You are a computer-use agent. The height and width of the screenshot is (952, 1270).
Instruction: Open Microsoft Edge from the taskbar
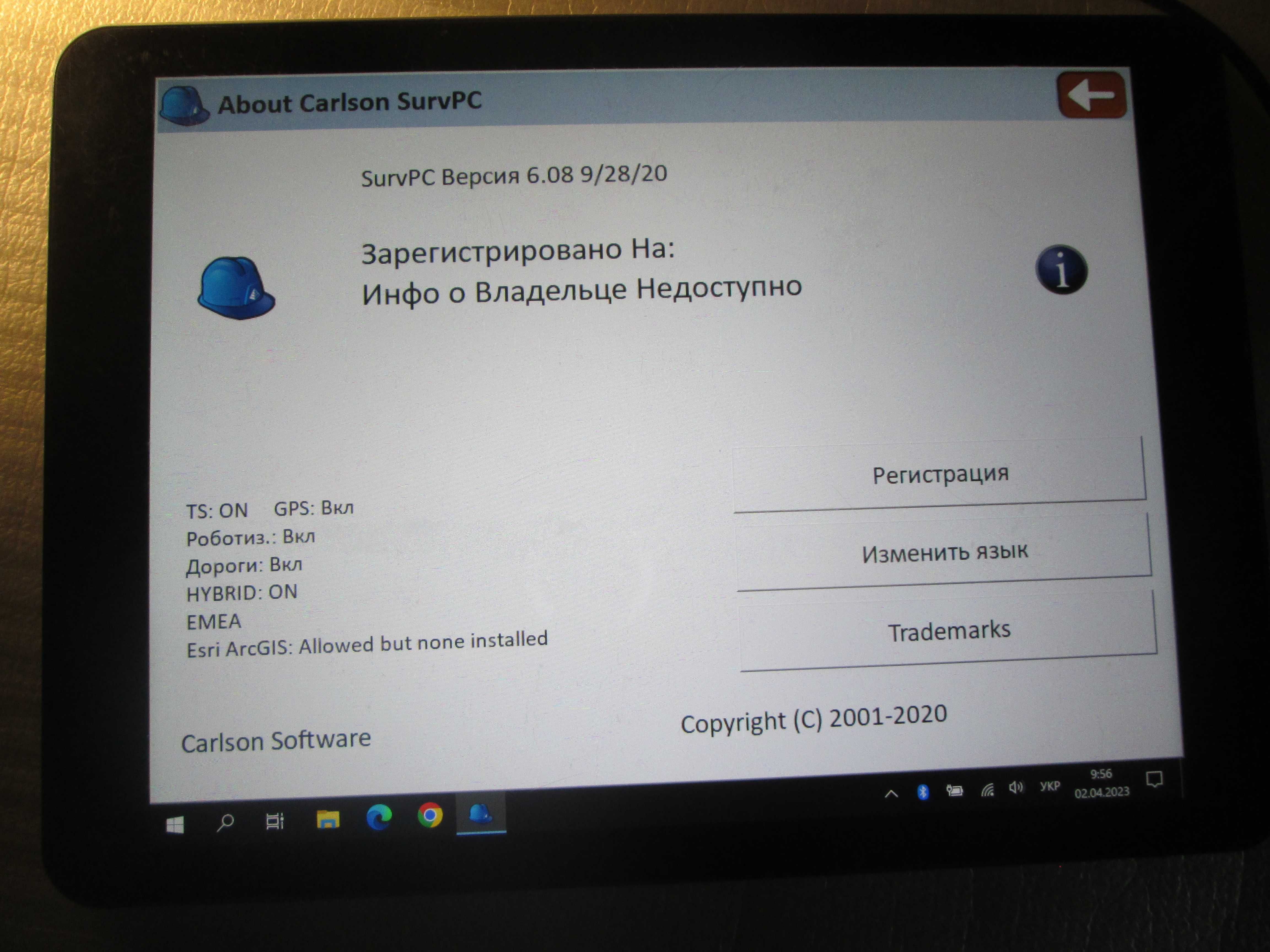[379, 817]
